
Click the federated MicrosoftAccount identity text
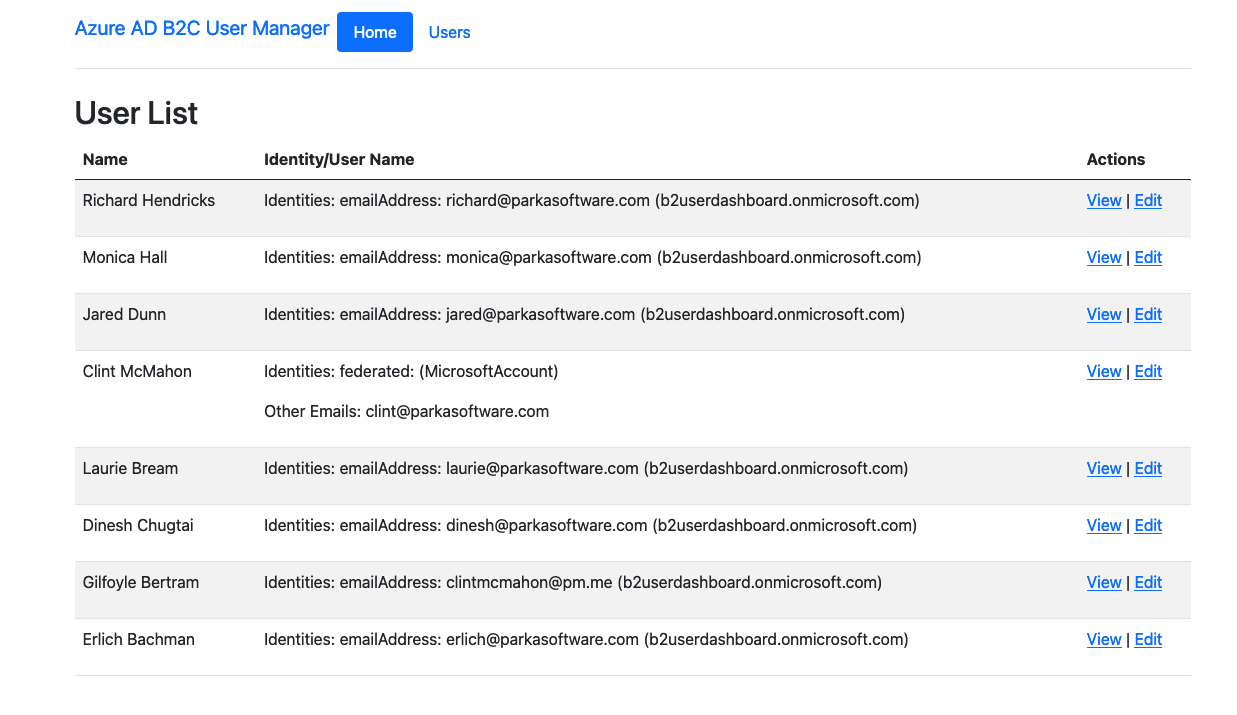[411, 371]
